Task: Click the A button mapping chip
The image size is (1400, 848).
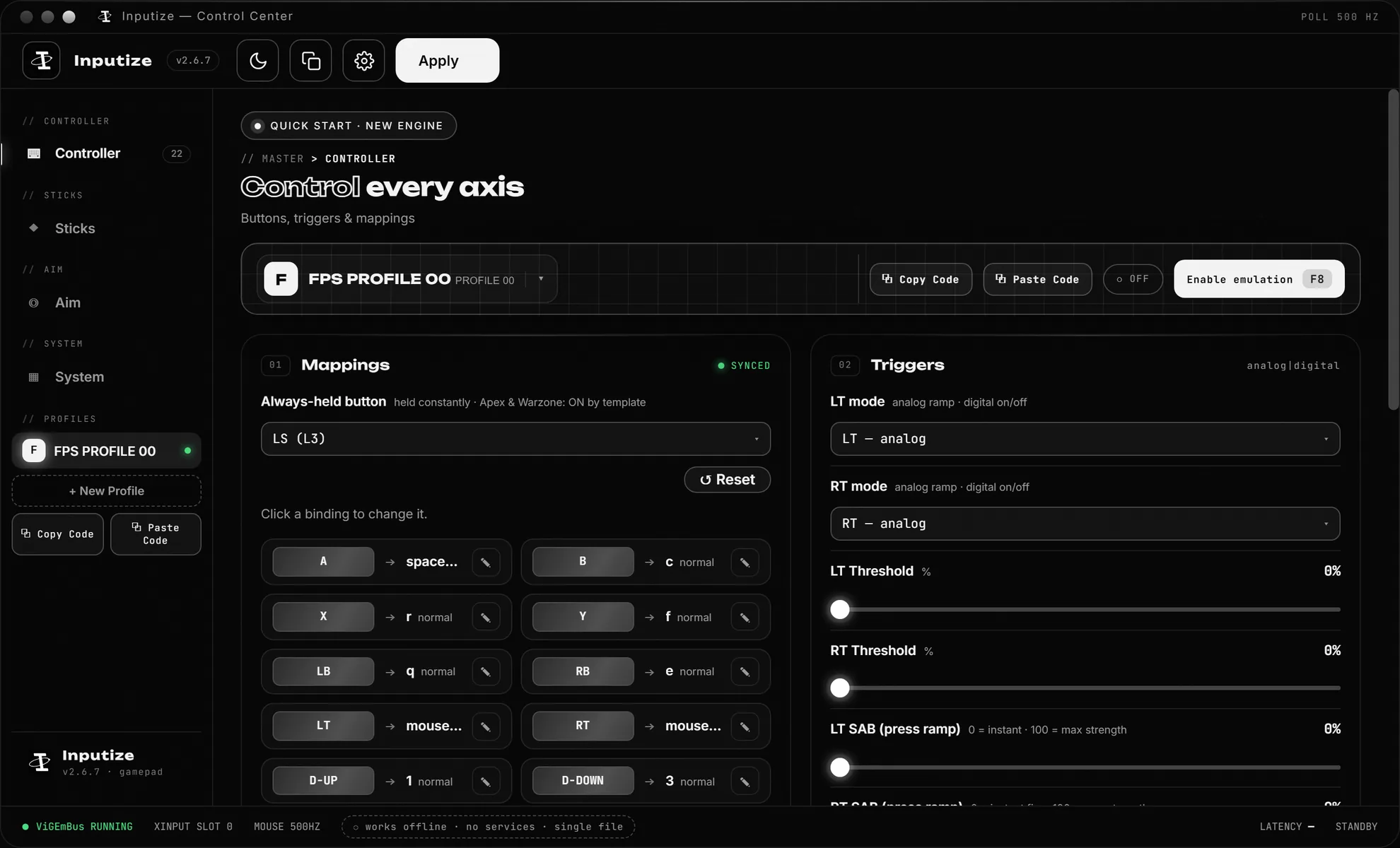Action: [x=323, y=562]
